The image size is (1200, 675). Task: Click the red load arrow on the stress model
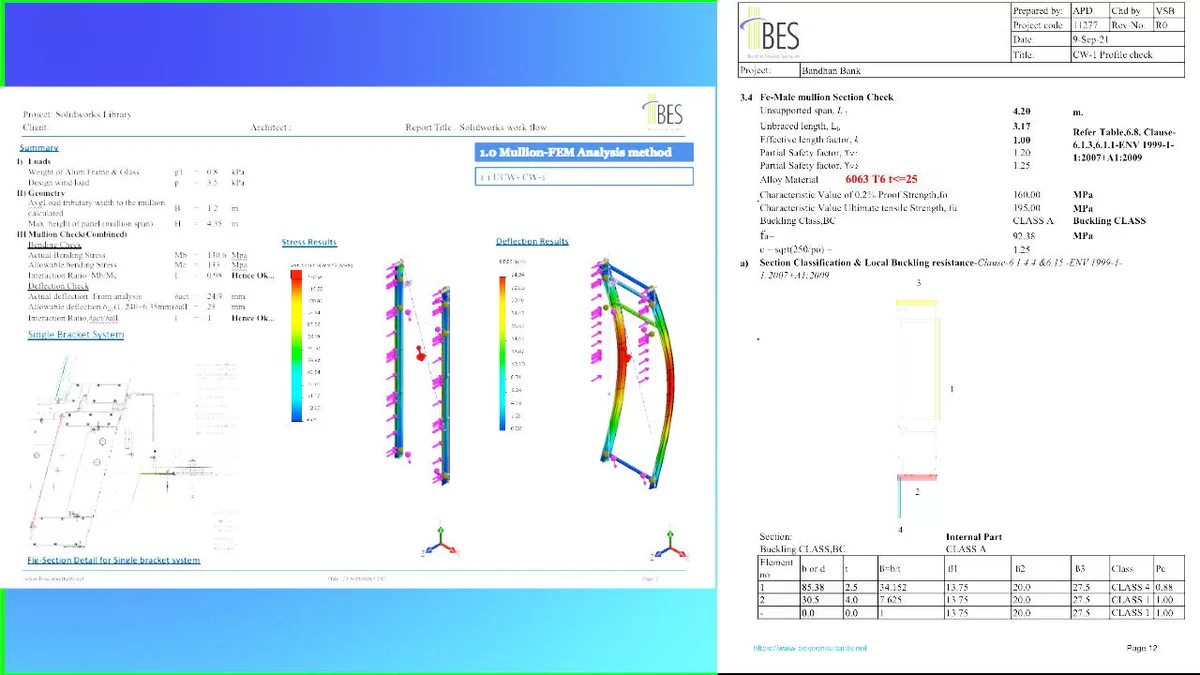coord(421,351)
